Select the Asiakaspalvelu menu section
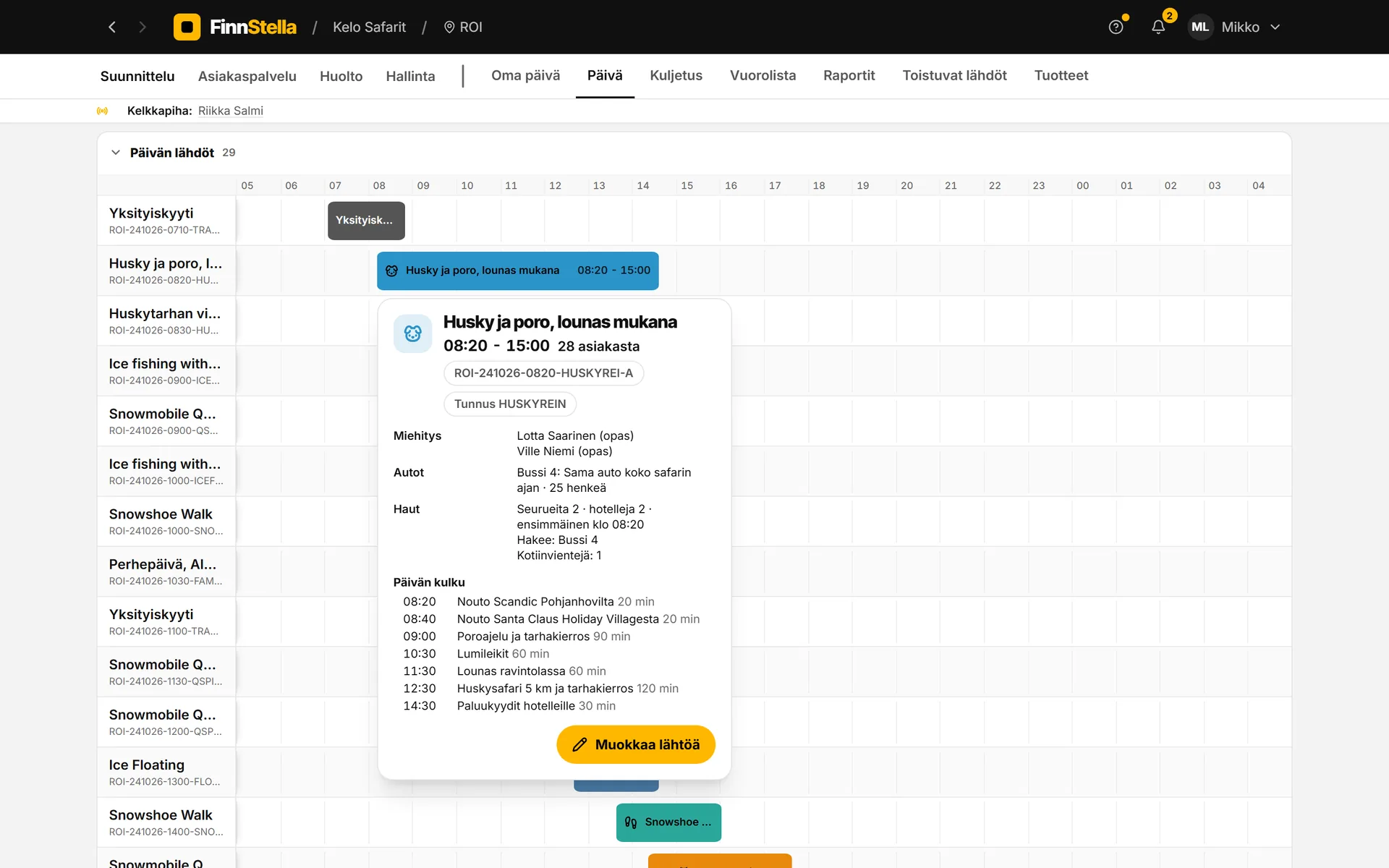This screenshot has height=868, width=1389. point(247,77)
